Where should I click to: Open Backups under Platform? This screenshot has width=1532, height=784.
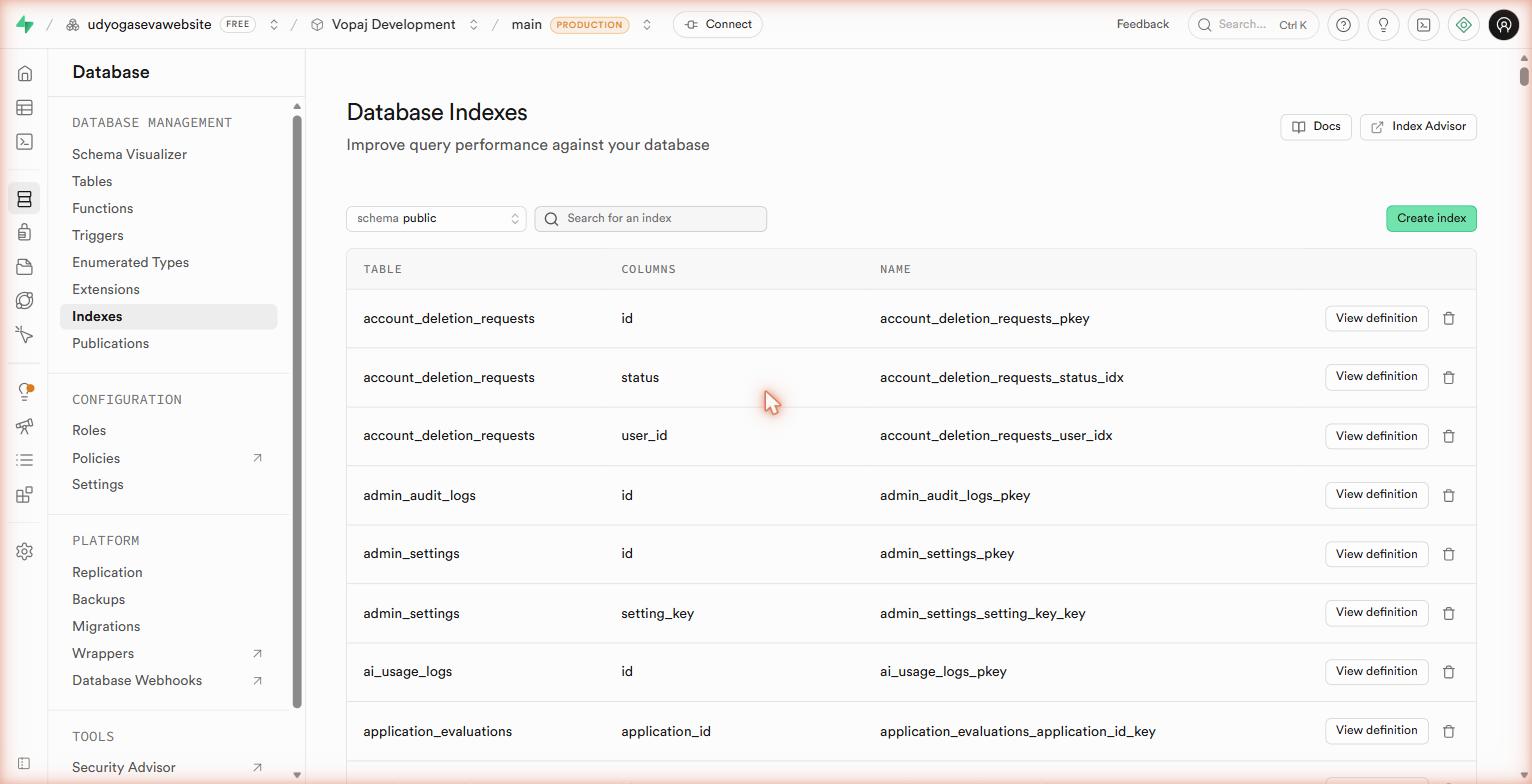[98, 599]
